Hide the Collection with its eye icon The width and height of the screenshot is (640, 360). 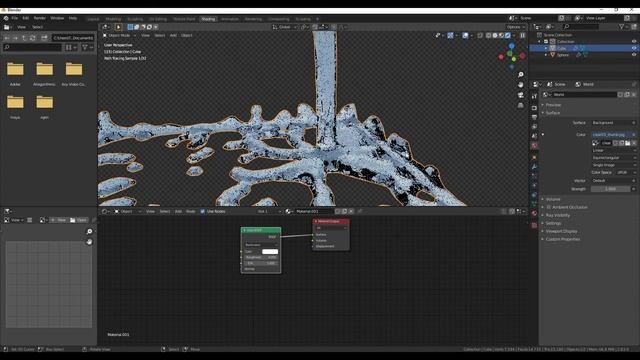[634, 42]
